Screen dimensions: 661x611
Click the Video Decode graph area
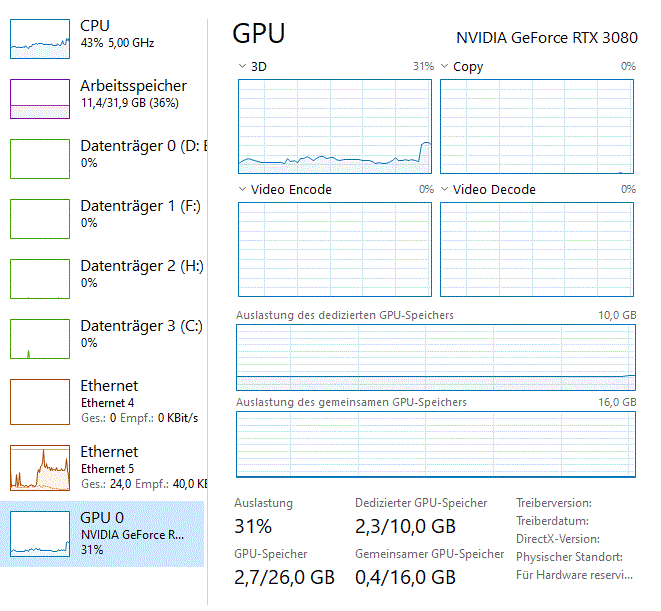[x=537, y=249]
